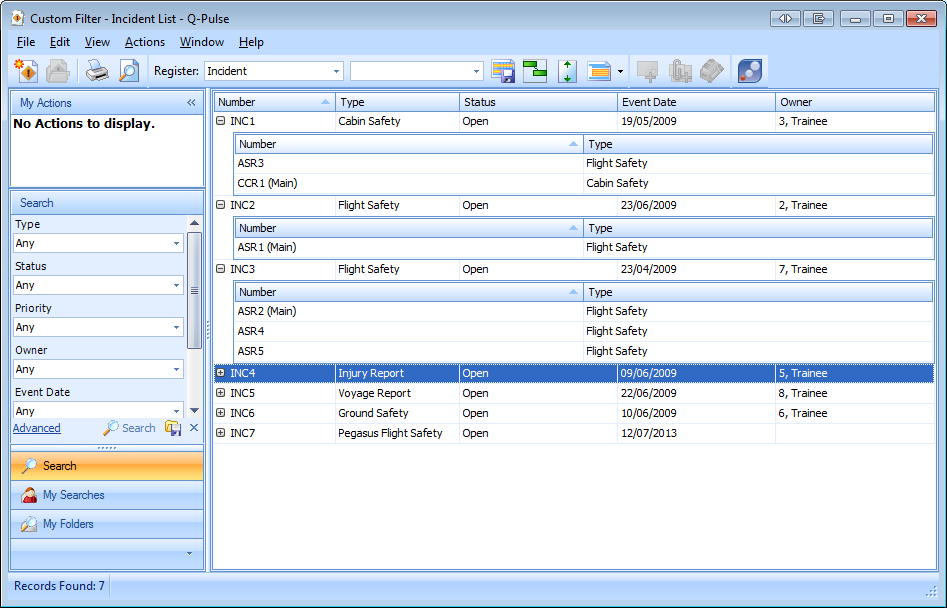Expand the INC4 row
Screen dimensions: 947x608
click(220, 373)
